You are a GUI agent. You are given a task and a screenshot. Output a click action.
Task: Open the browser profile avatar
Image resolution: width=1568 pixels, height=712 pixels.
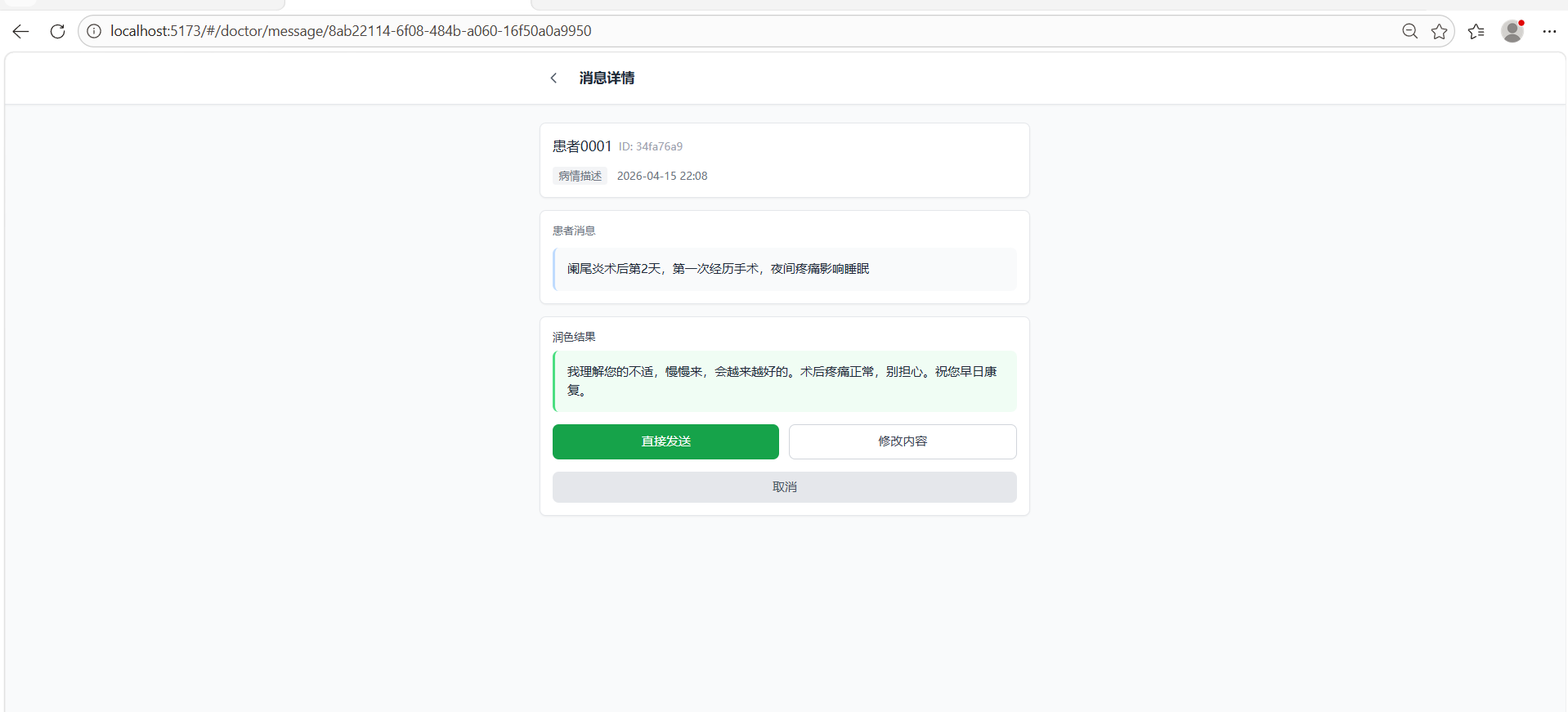1512,31
